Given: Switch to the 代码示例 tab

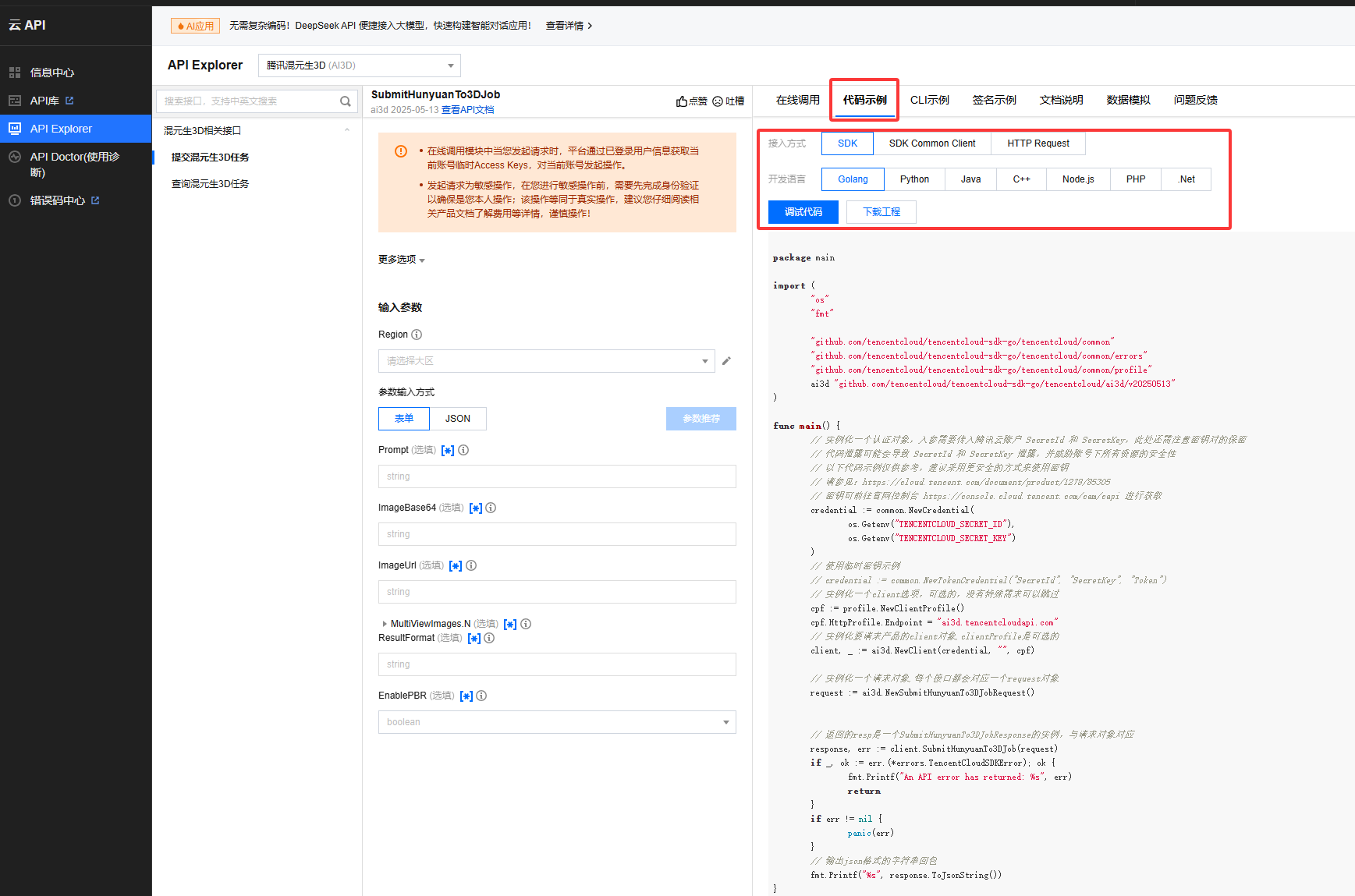Looking at the screenshot, I should (865, 100).
